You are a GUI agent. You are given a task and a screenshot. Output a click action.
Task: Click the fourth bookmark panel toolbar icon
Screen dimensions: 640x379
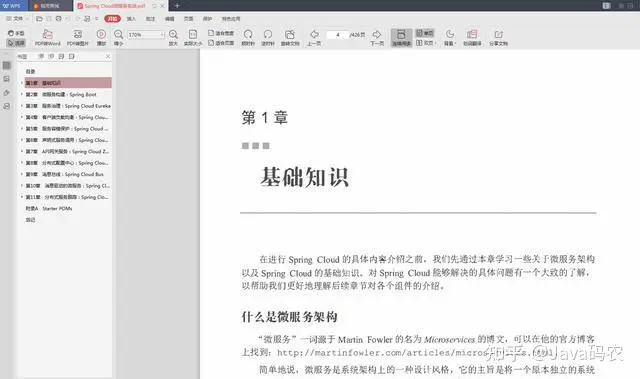tap(71, 56)
